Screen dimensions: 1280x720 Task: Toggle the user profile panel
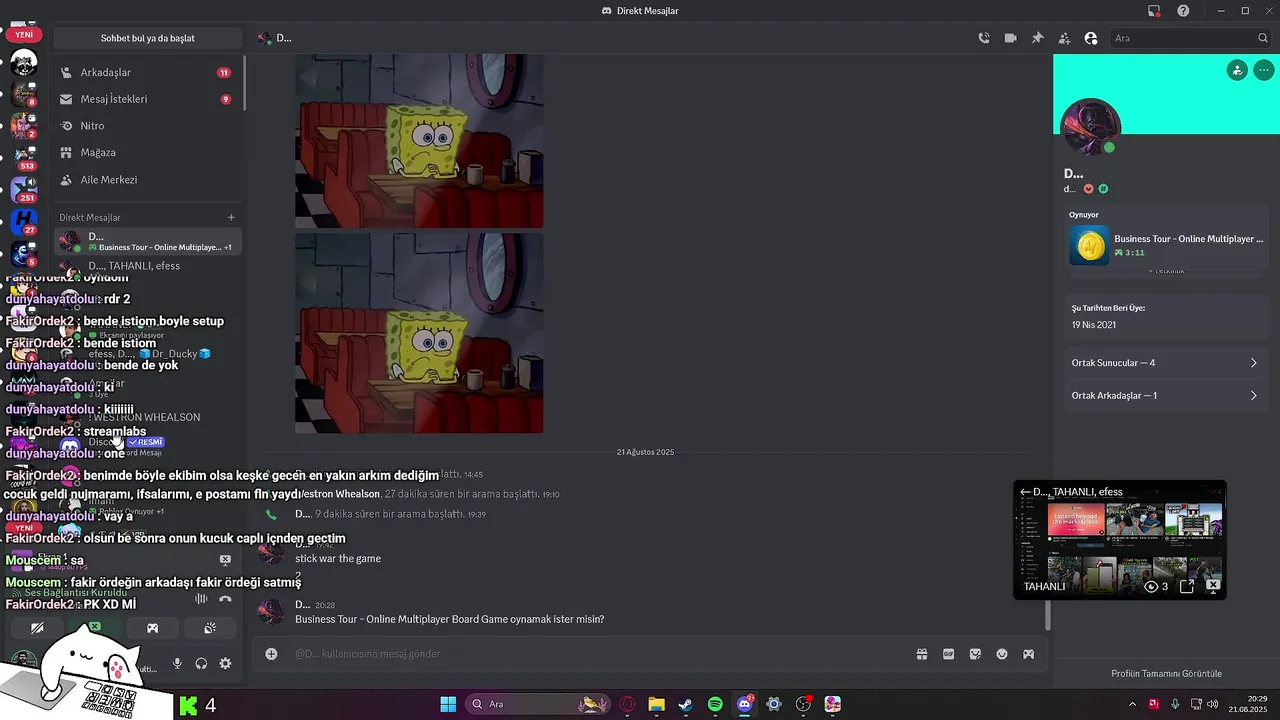[1091, 38]
